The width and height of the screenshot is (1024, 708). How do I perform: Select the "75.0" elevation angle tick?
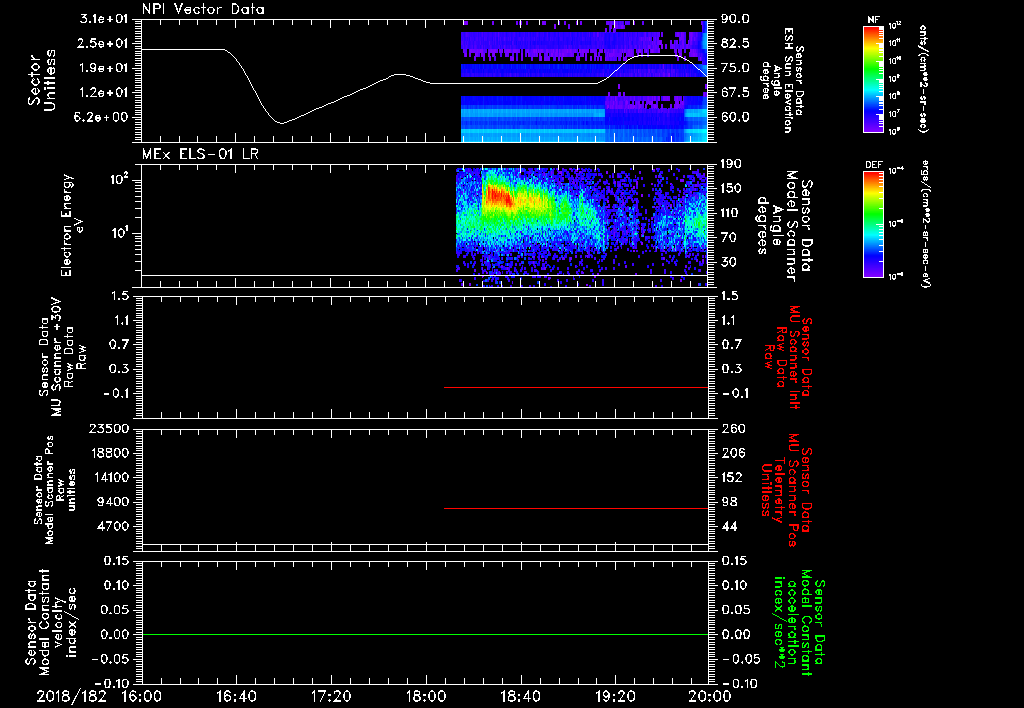pos(735,68)
